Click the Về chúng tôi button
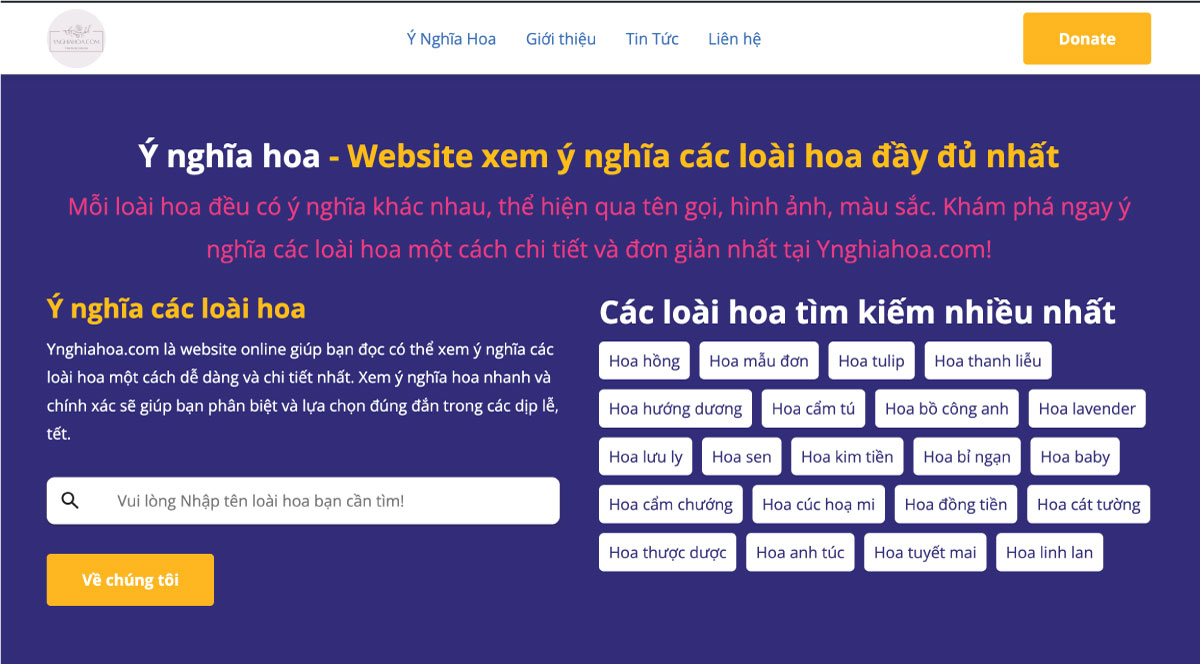 pyautogui.click(x=130, y=580)
